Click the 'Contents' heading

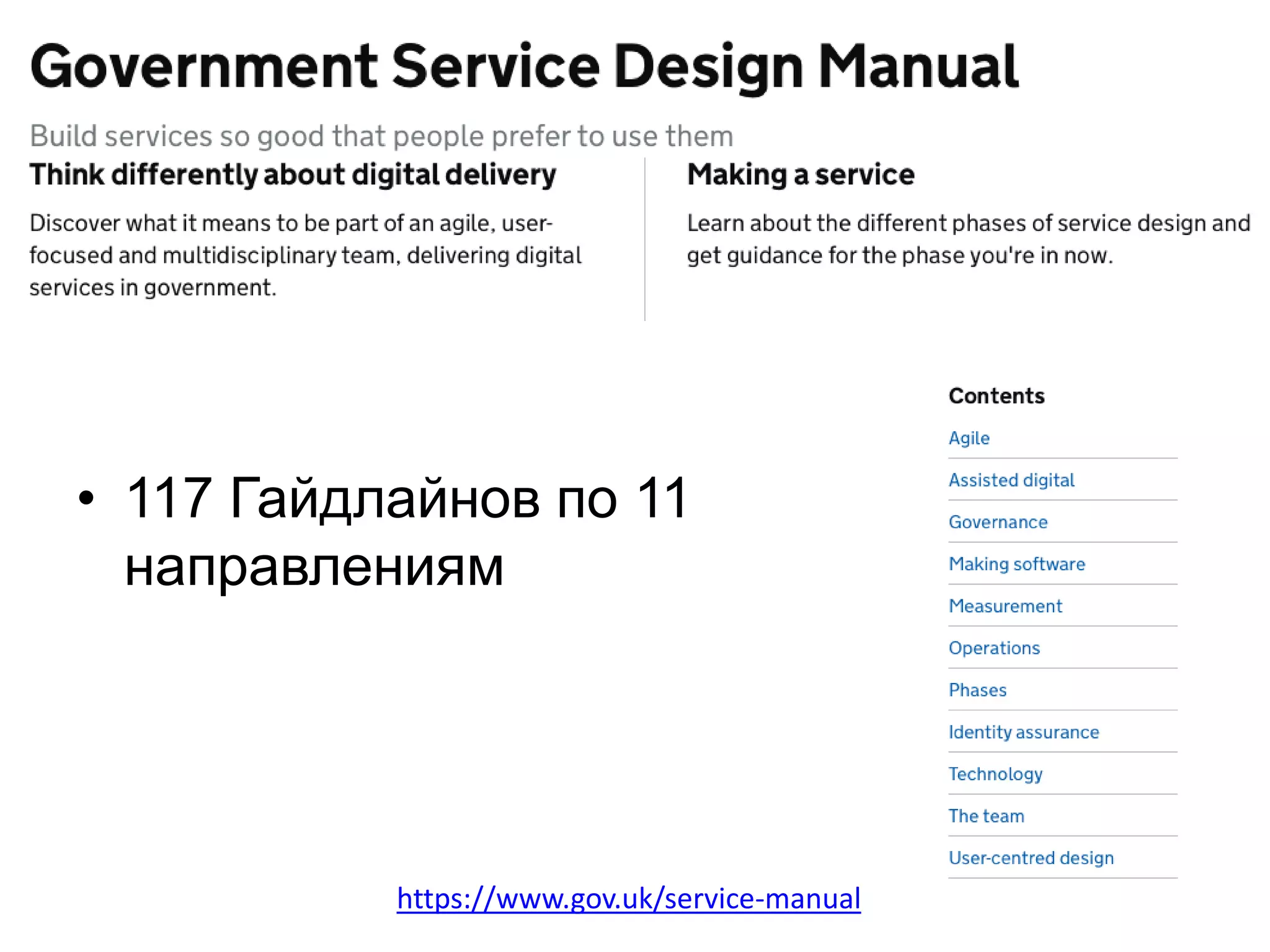pos(997,396)
